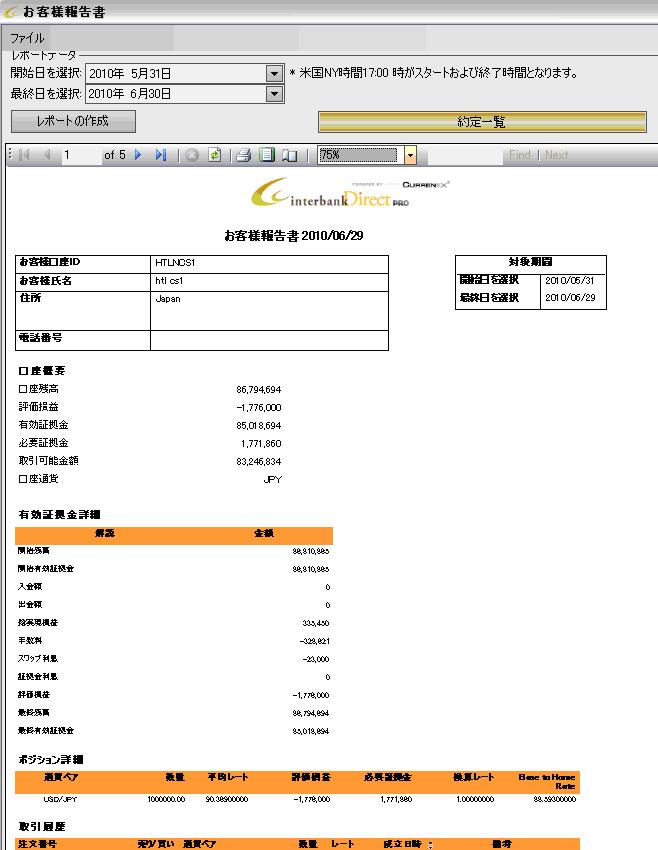This screenshot has width=658, height=850.
Task: Jump to last report page
Action: point(160,155)
